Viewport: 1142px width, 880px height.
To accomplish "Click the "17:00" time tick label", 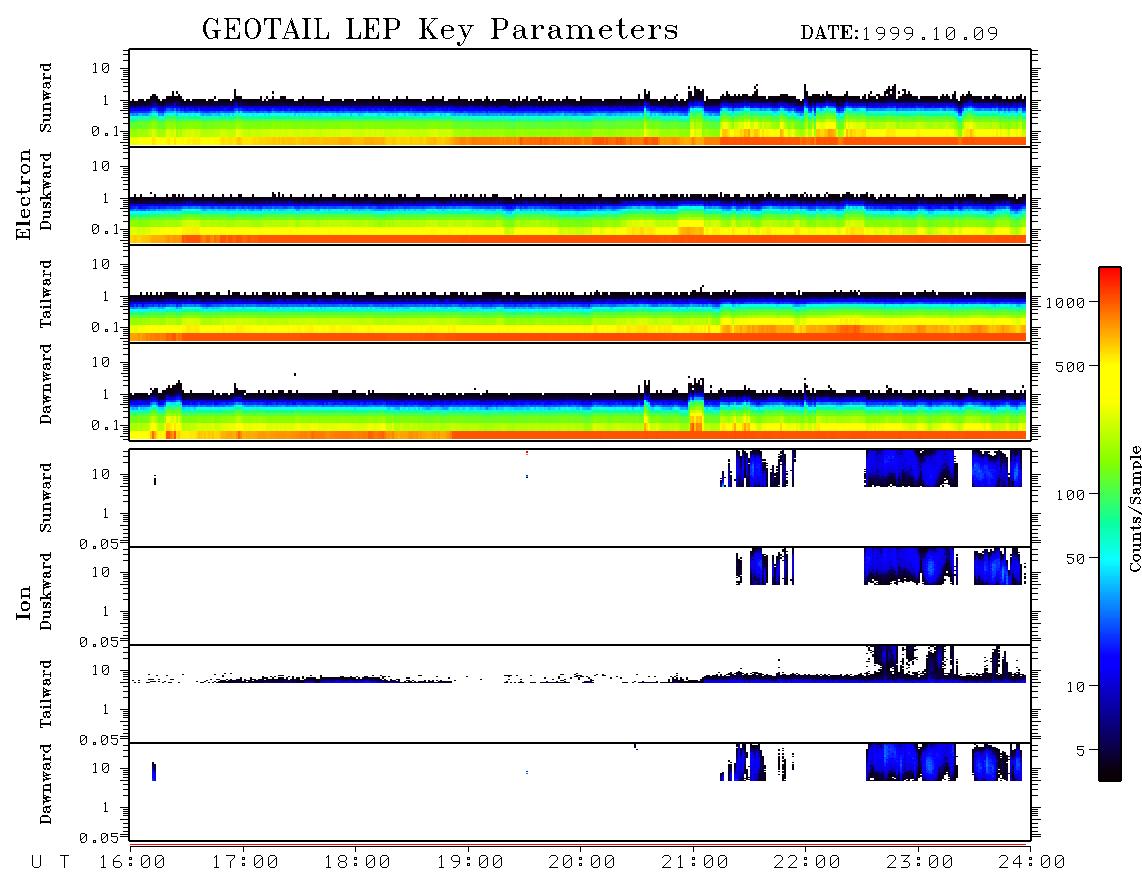I will coord(245,863).
